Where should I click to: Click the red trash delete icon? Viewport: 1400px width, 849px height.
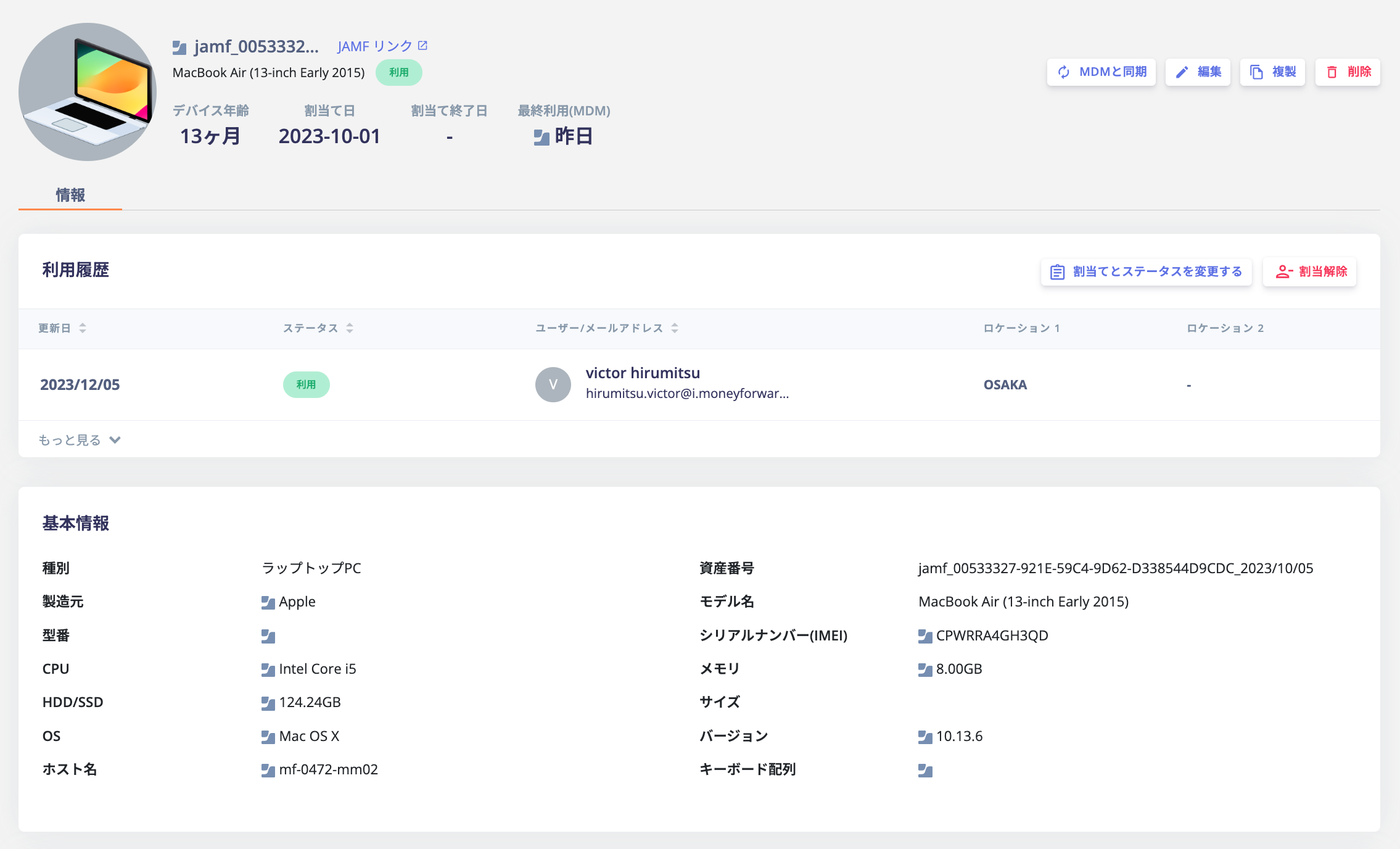[1332, 72]
